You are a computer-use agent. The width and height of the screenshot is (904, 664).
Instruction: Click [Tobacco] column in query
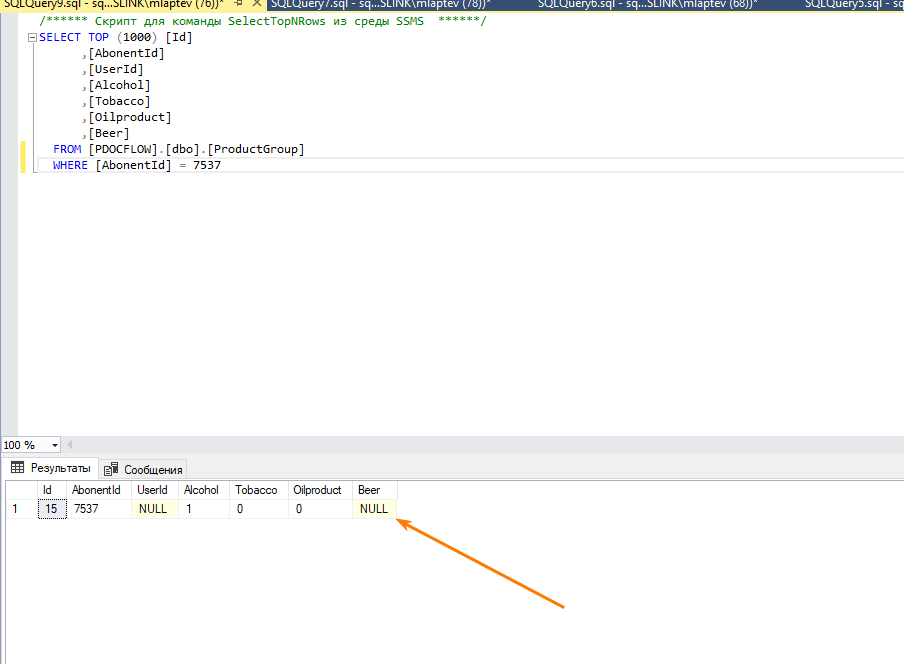pos(119,101)
